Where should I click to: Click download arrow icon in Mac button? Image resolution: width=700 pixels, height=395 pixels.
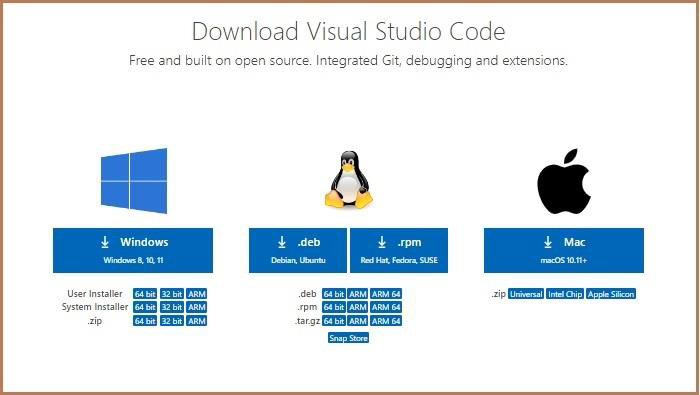[548, 242]
